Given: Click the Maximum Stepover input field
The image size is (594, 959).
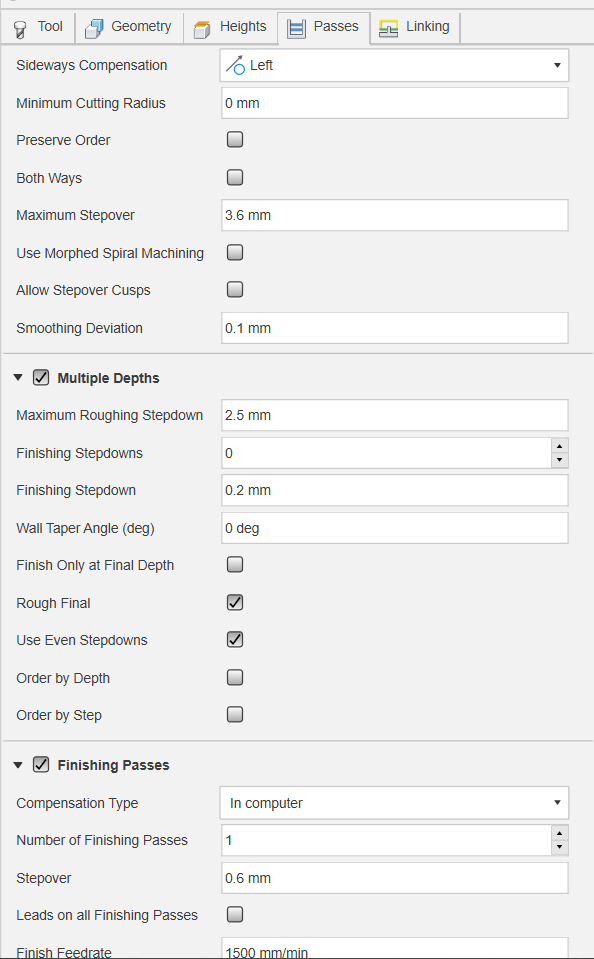Looking at the screenshot, I should (395, 215).
